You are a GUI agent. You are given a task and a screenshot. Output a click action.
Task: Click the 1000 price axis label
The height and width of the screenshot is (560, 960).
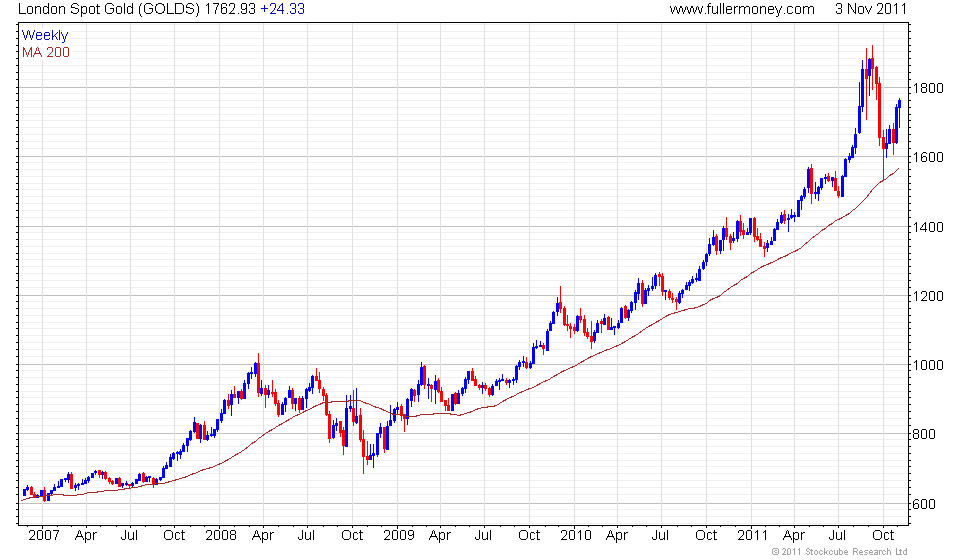[928, 365]
